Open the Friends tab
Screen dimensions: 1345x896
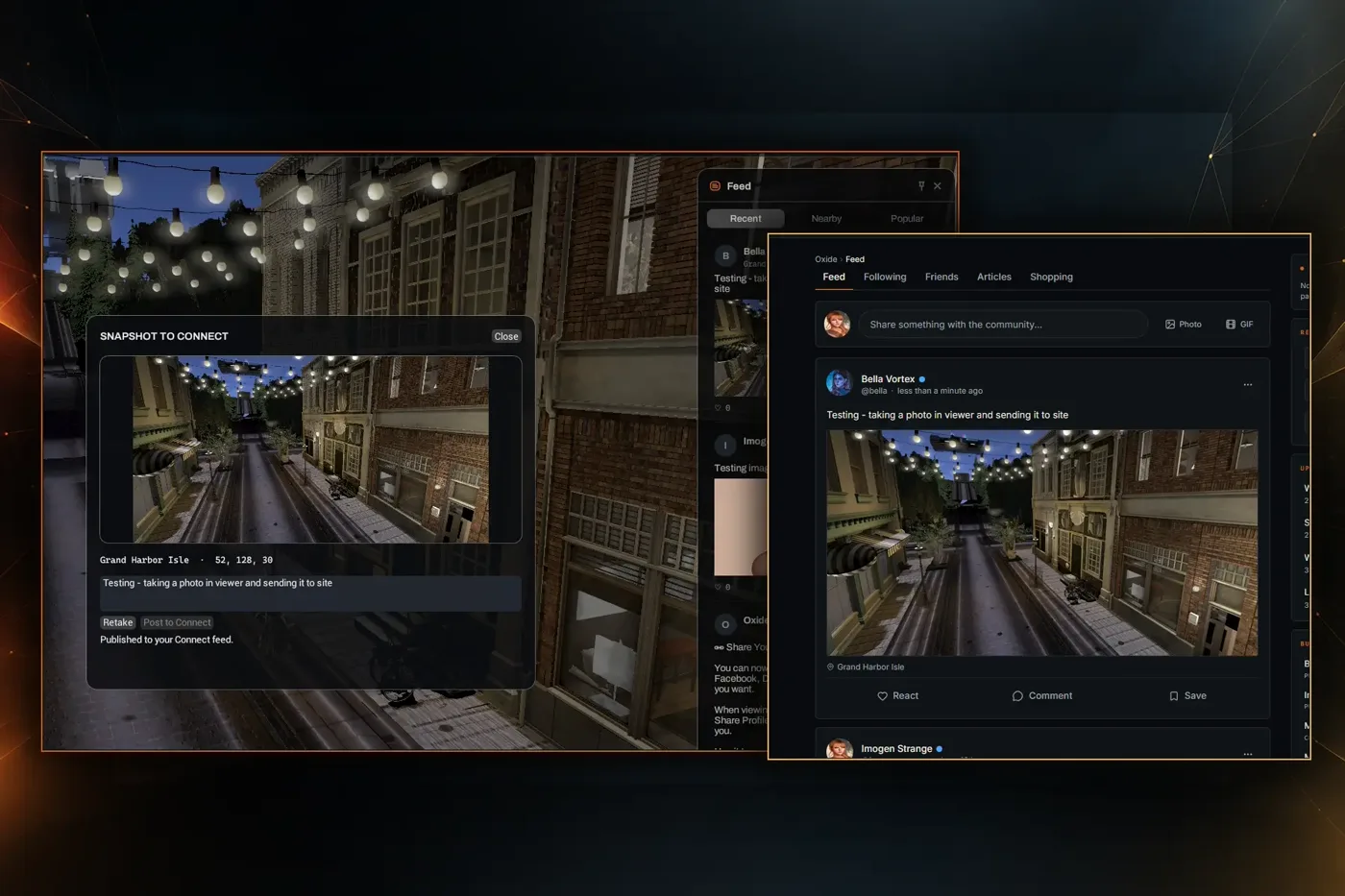click(x=941, y=277)
